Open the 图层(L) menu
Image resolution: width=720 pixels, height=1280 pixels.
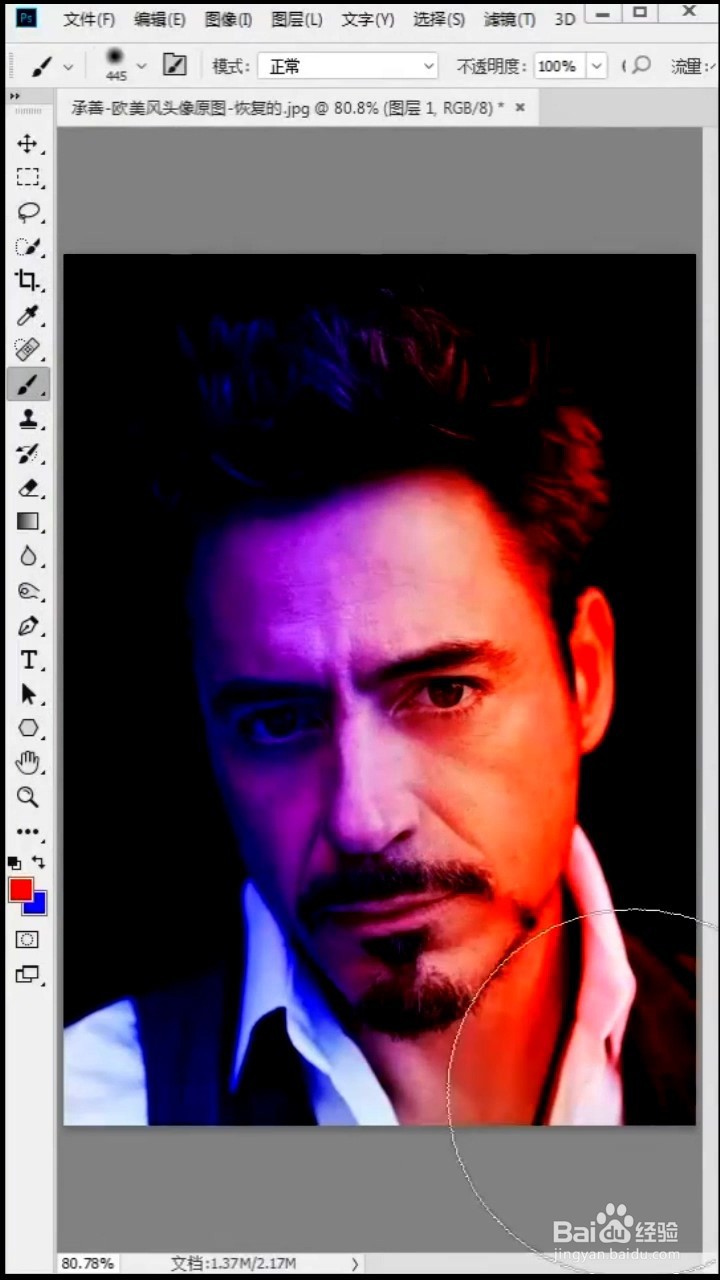tap(297, 19)
